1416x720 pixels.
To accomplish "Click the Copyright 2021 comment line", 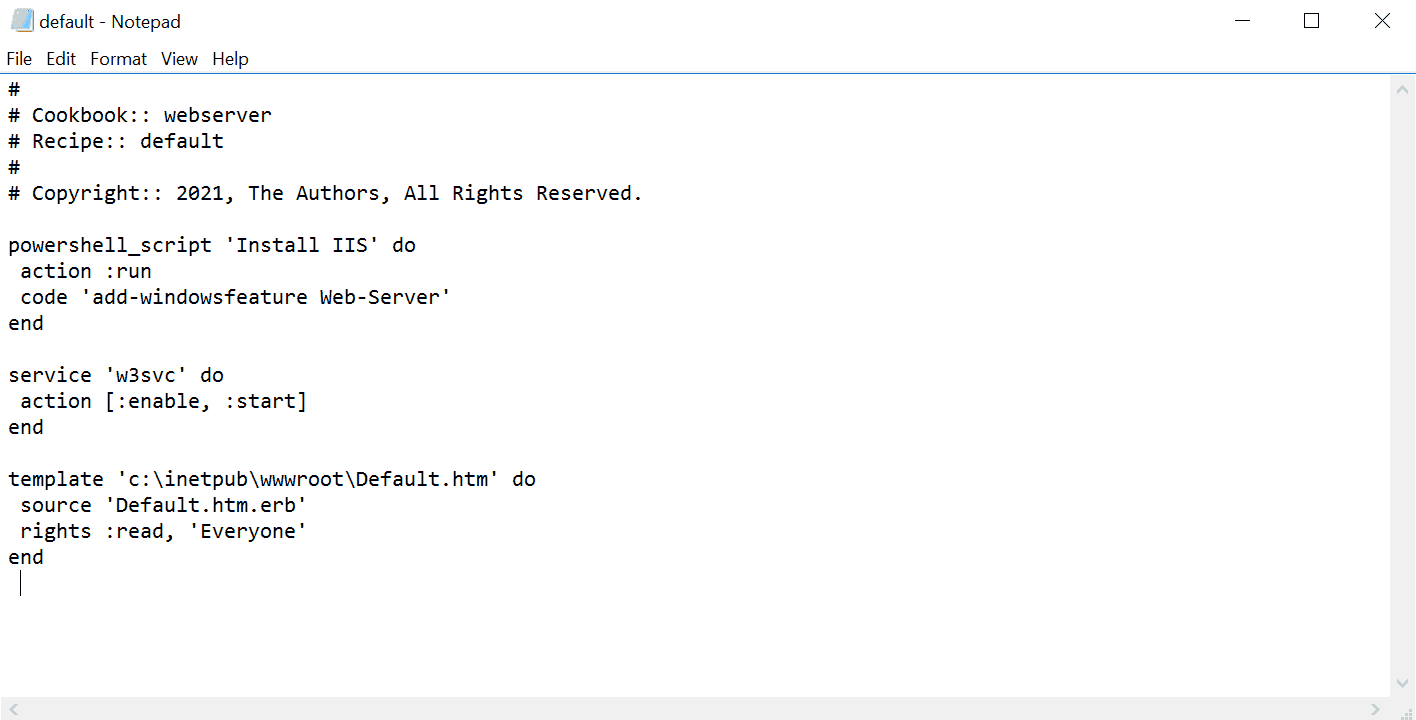I will (x=325, y=193).
